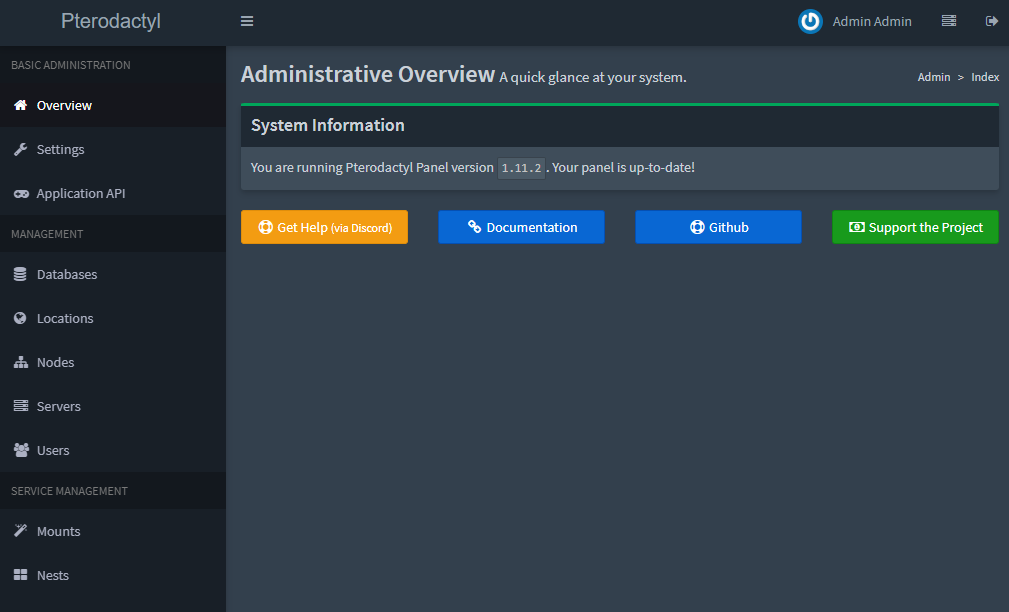1009x612 pixels.
Task: Click the Github button
Action: 718,227
